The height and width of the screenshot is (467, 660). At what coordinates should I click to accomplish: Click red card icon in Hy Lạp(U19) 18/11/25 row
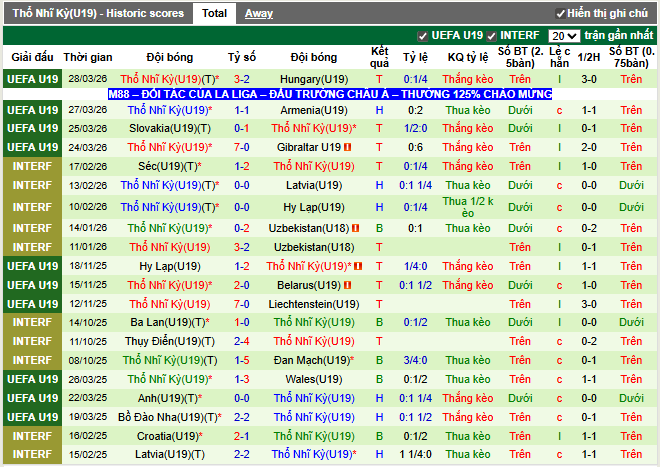click(356, 266)
